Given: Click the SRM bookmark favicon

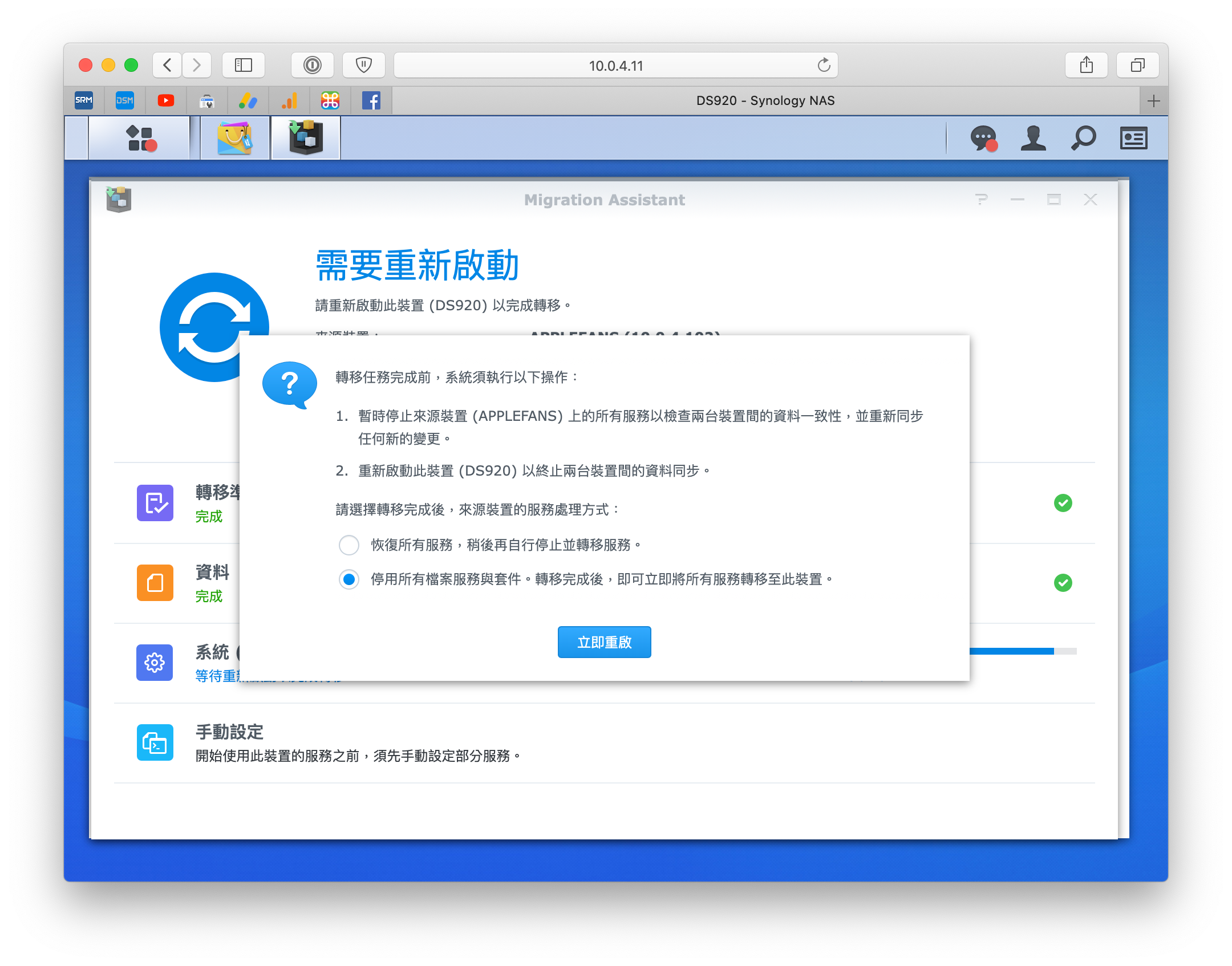Looking at the screenshot, I should 84,100.
